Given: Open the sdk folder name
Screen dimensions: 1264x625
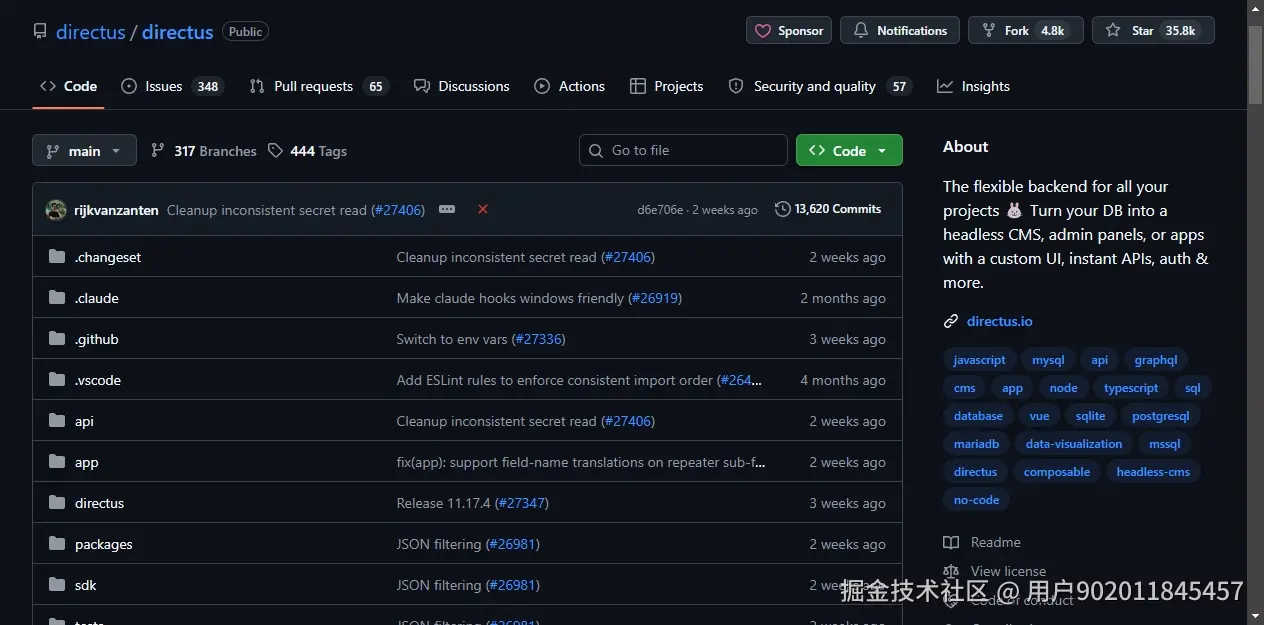Looking at the screenshot, I should tap(86, 585).
